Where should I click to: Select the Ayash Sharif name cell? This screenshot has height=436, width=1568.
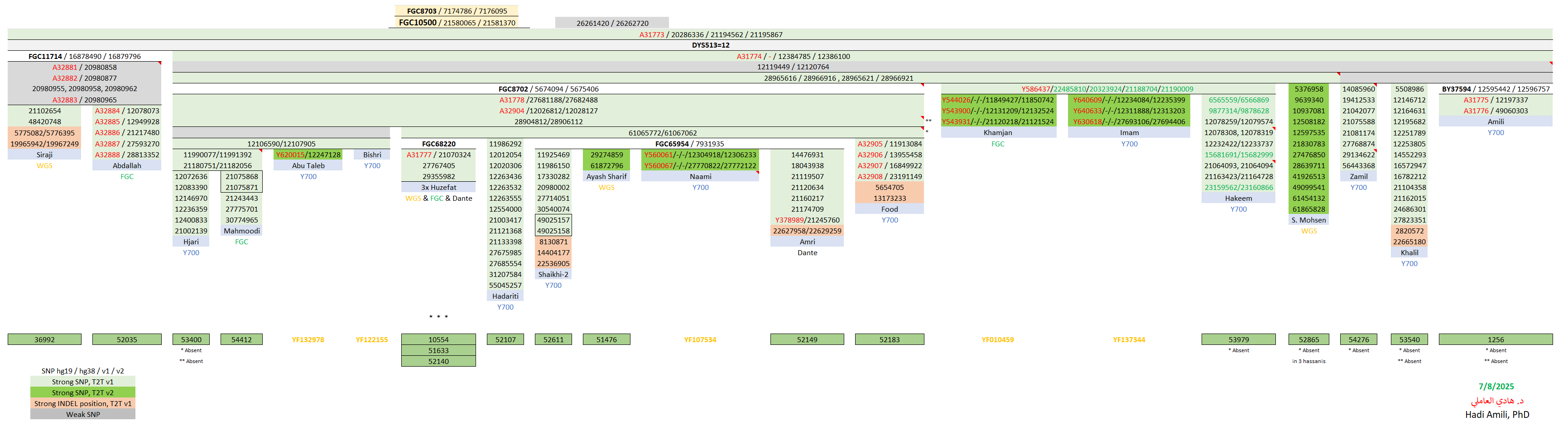tap(606, 177)
